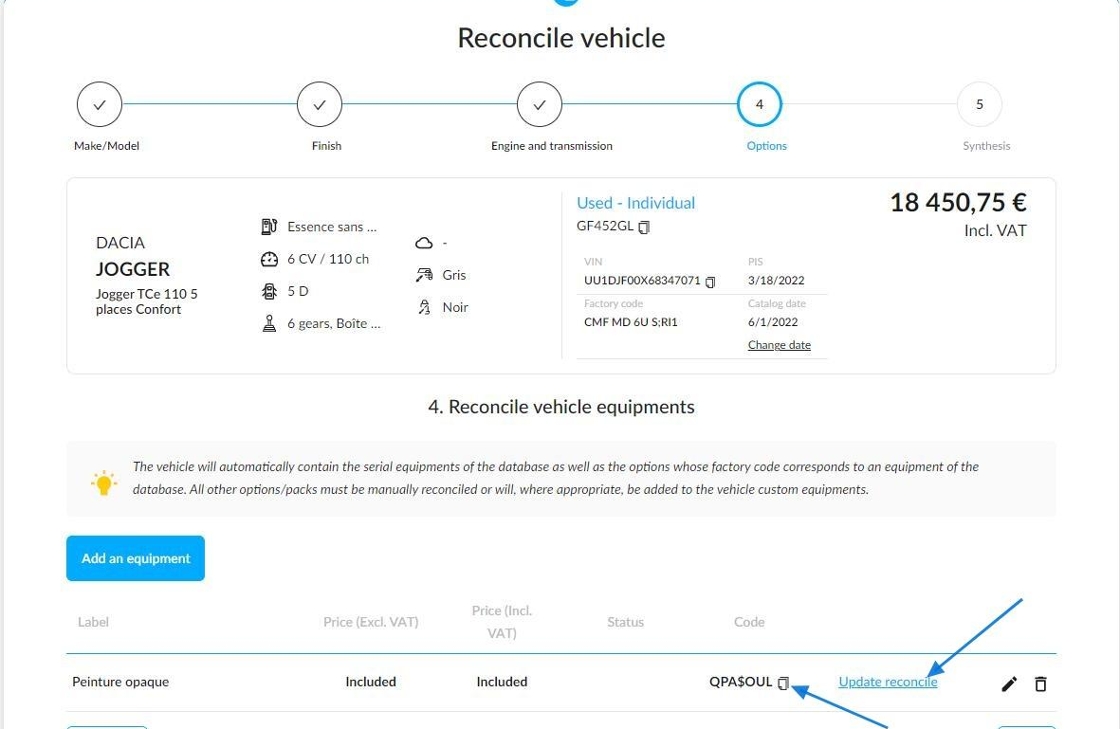This screenshot has height=729, width=1120.
Task: Open Engine and transmission step
Action: [x=539, y=104]
